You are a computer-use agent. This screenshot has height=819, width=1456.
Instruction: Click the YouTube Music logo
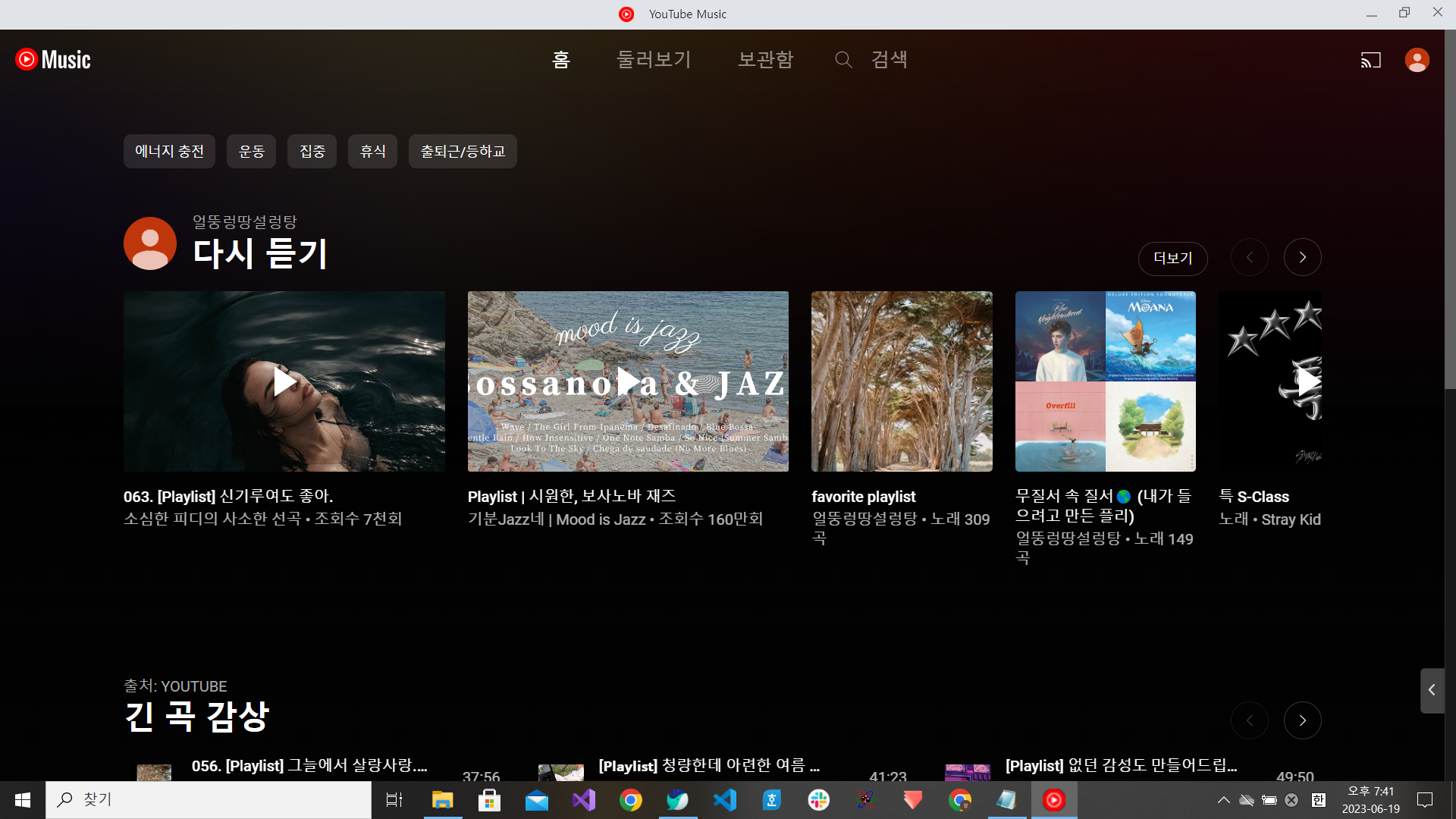pos(53,60)
